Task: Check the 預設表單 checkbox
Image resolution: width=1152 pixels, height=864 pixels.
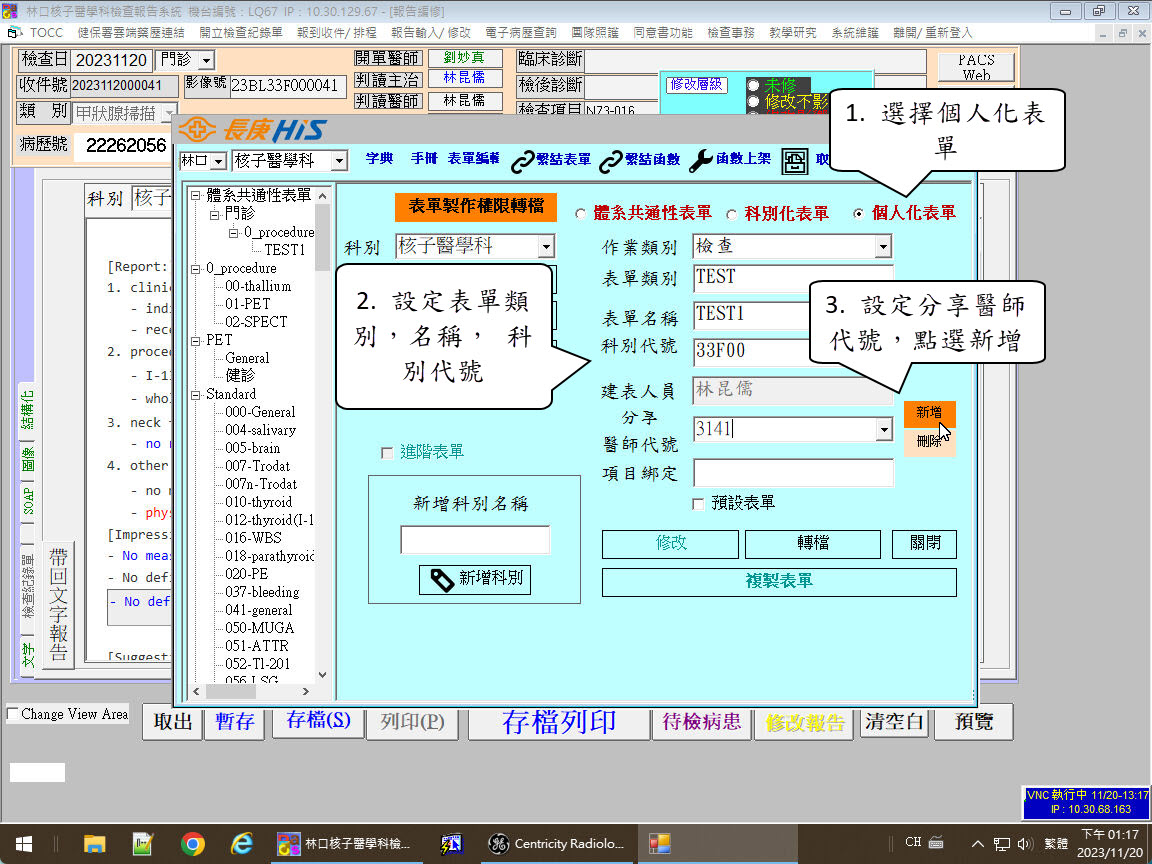Action: click(698, 504)
